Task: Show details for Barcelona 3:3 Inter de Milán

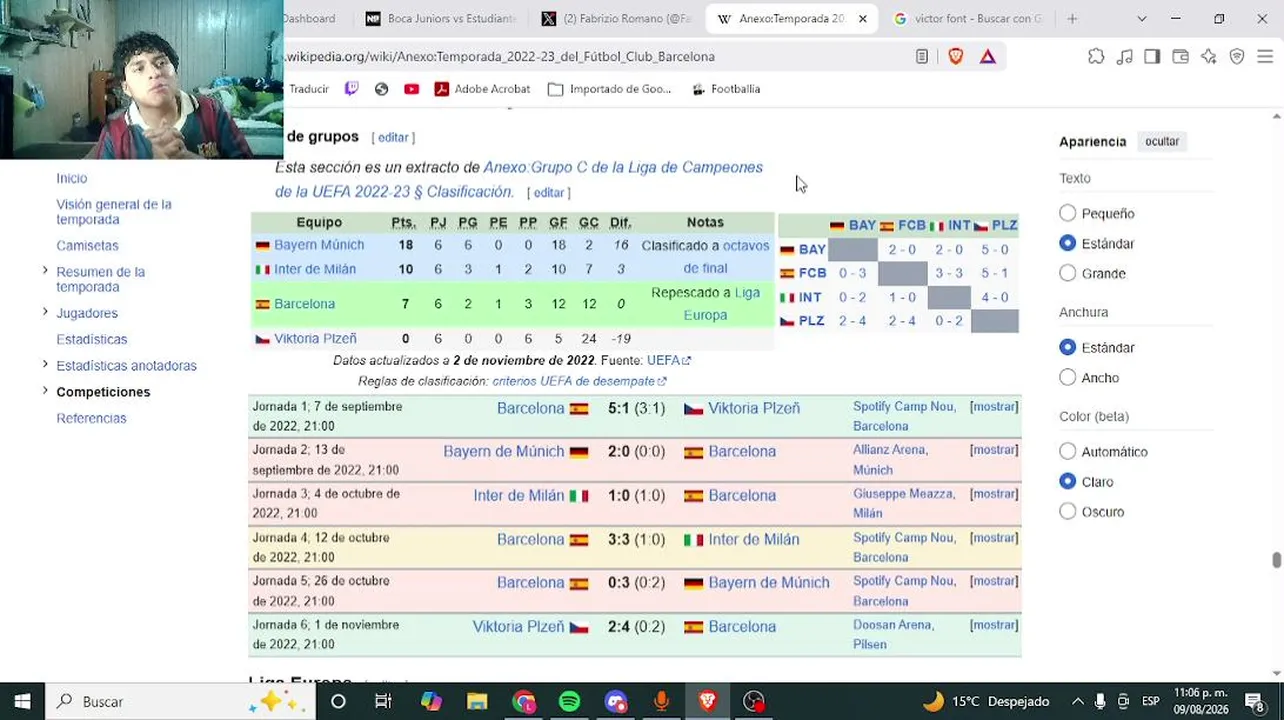Action: click(x=994, y=538)
